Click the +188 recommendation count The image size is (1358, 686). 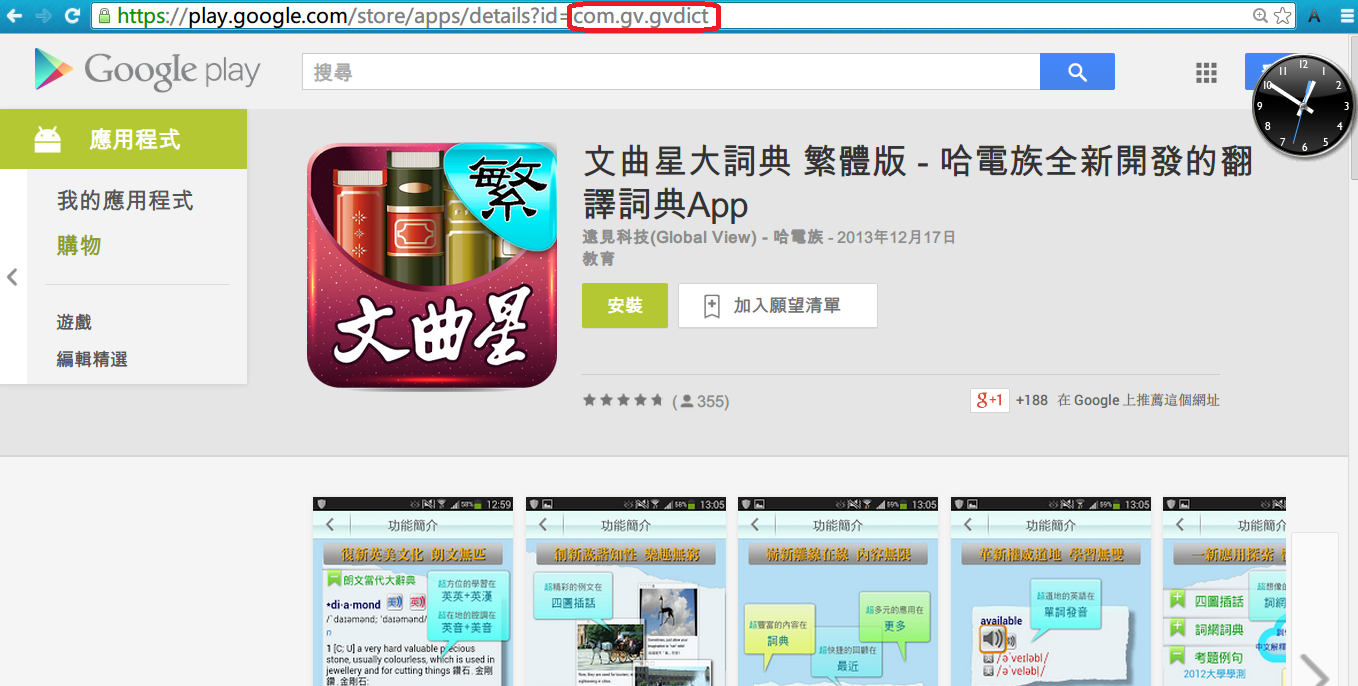click(1032, 400)
